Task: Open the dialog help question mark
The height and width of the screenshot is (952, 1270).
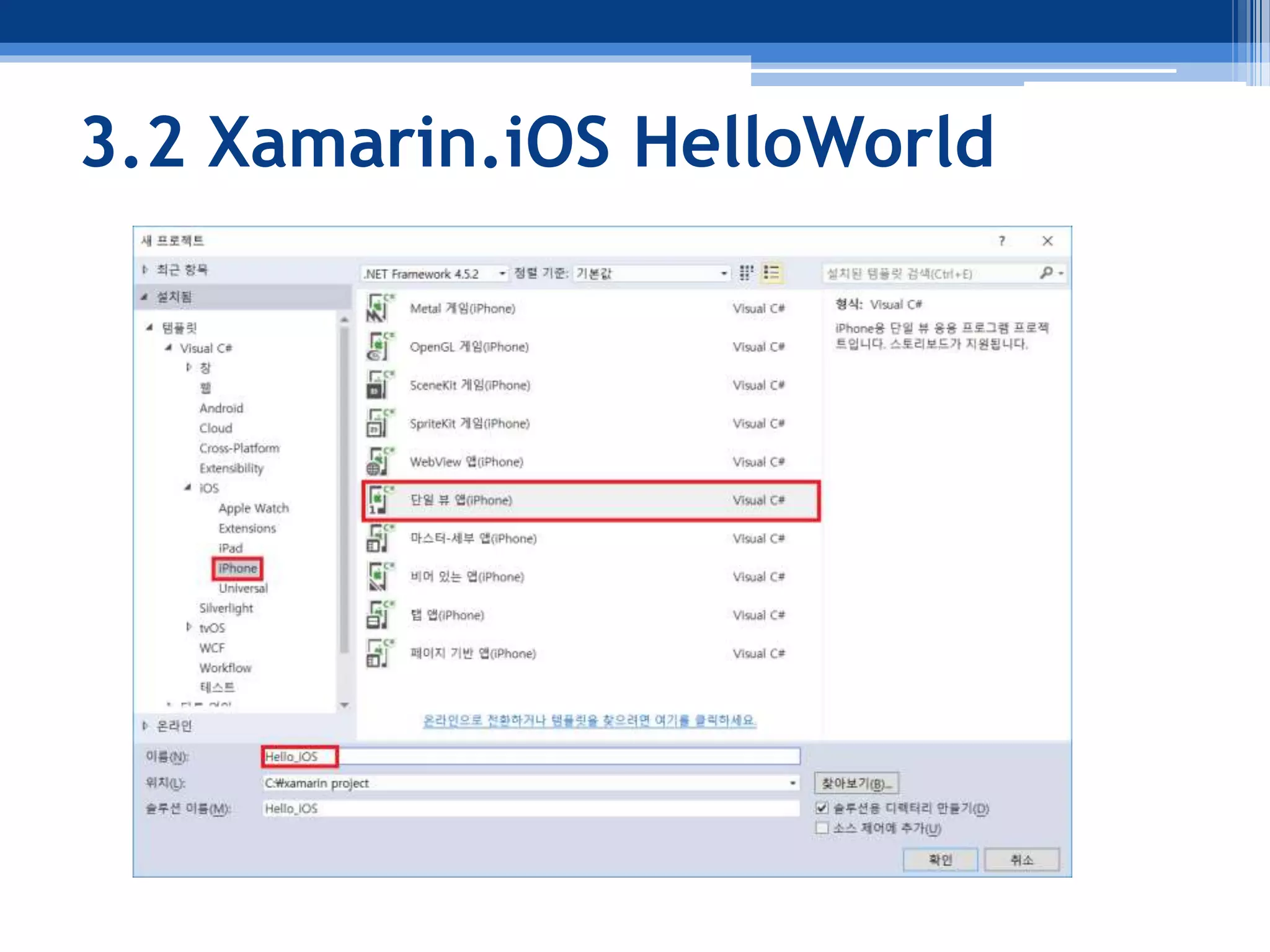Action: (x=1002, y=241)
